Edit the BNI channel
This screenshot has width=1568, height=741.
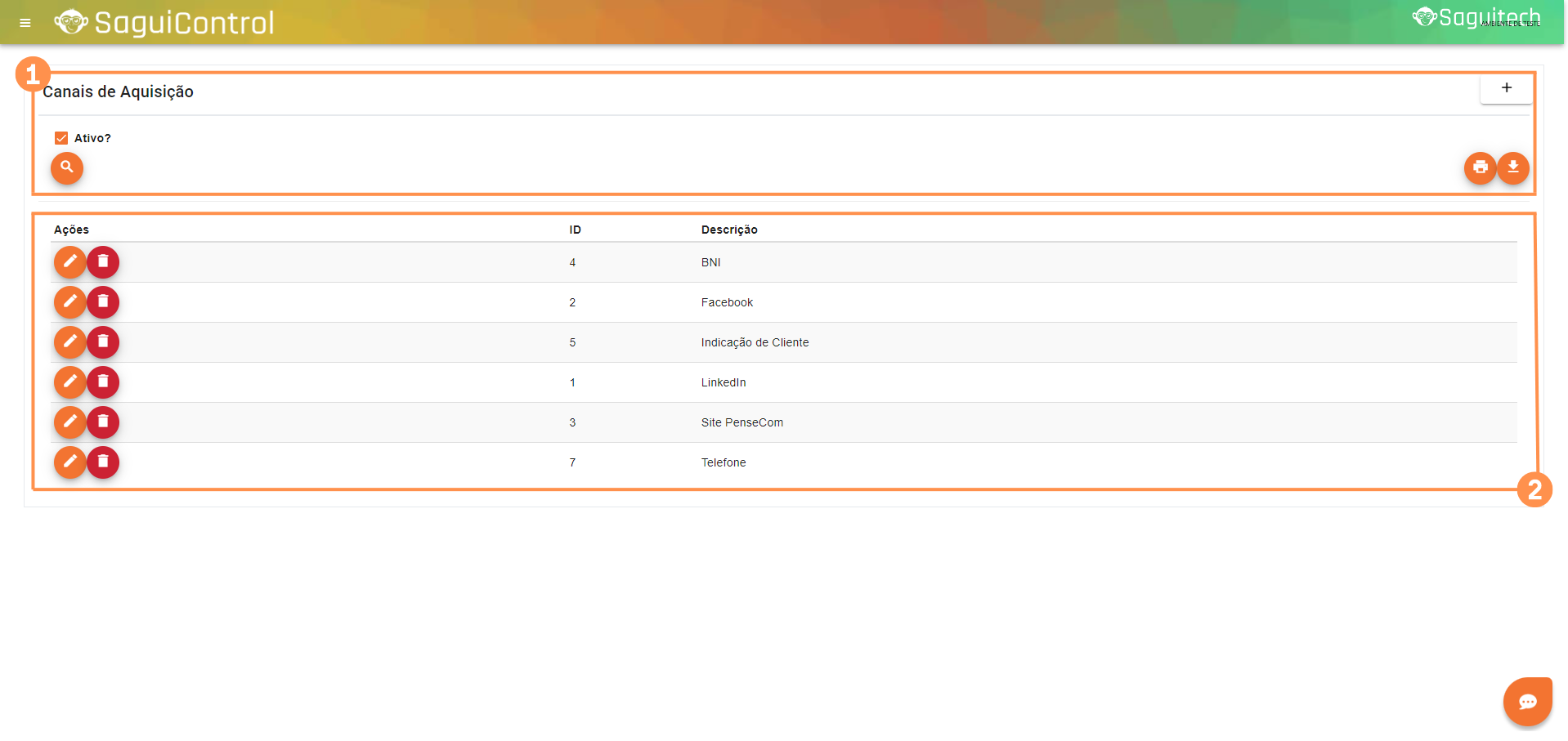[70, 262]
